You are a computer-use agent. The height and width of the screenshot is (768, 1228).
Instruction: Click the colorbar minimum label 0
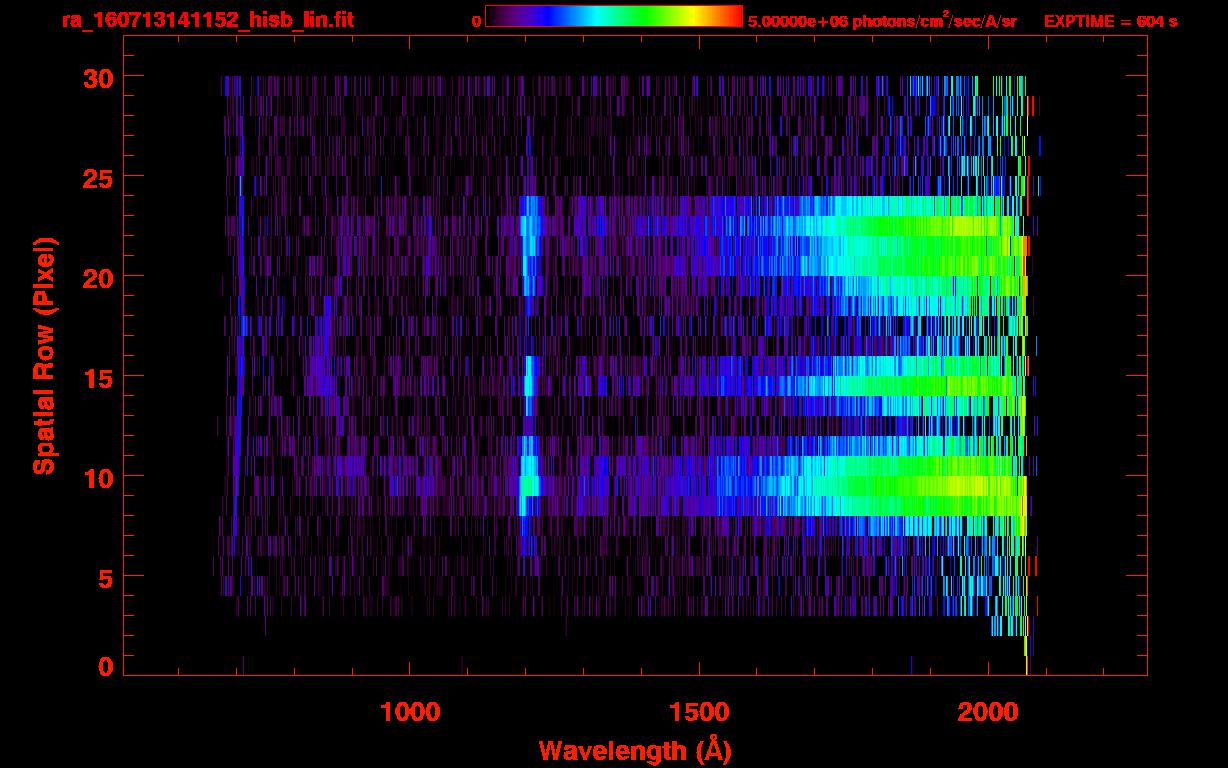476,21
